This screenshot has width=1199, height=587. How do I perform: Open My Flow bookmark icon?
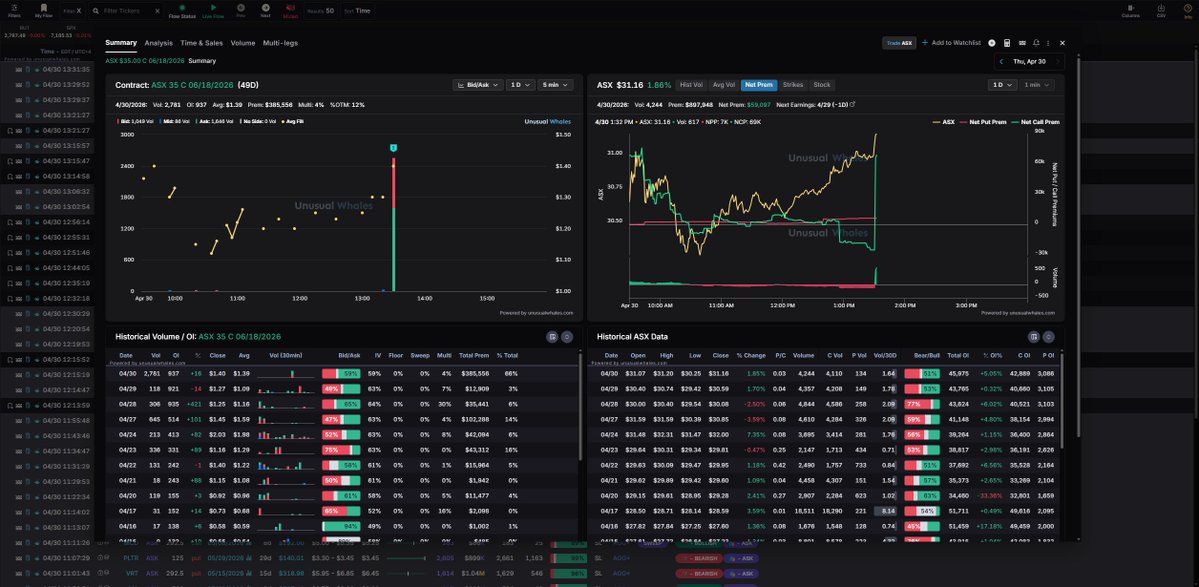(44, 10)
